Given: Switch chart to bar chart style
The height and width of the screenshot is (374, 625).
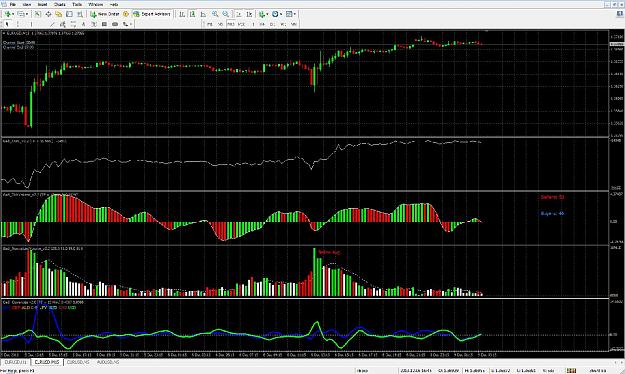Looking at the screenshot, I should [182, 14].
